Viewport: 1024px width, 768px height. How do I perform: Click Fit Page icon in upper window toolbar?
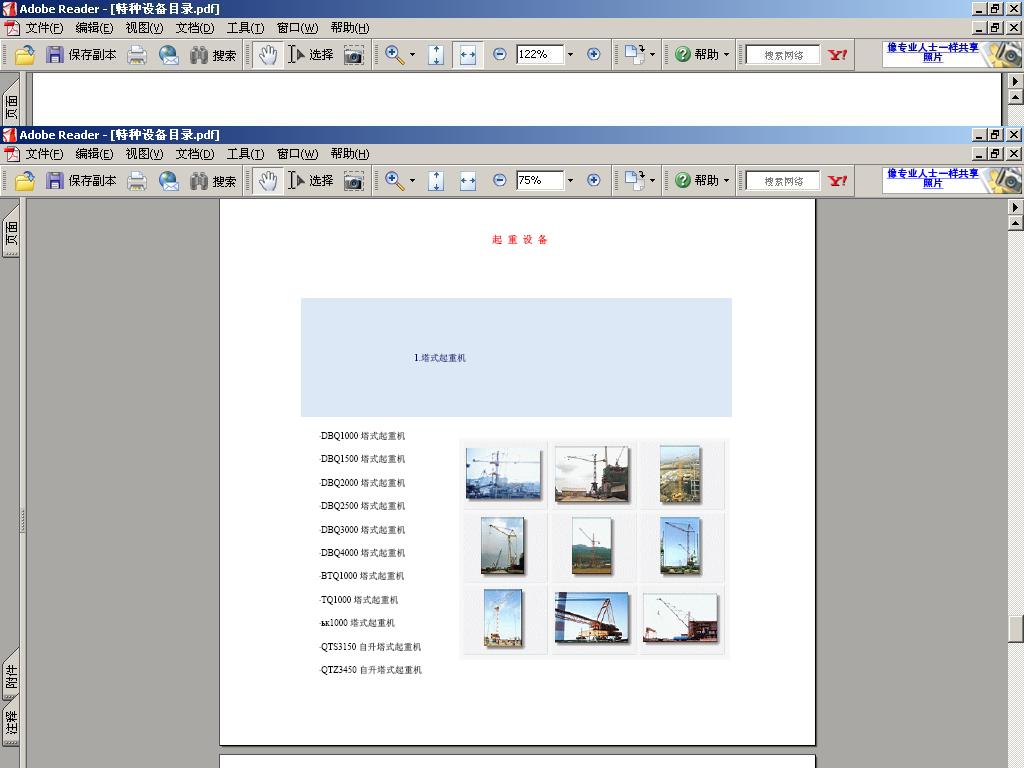pos(436,55)
